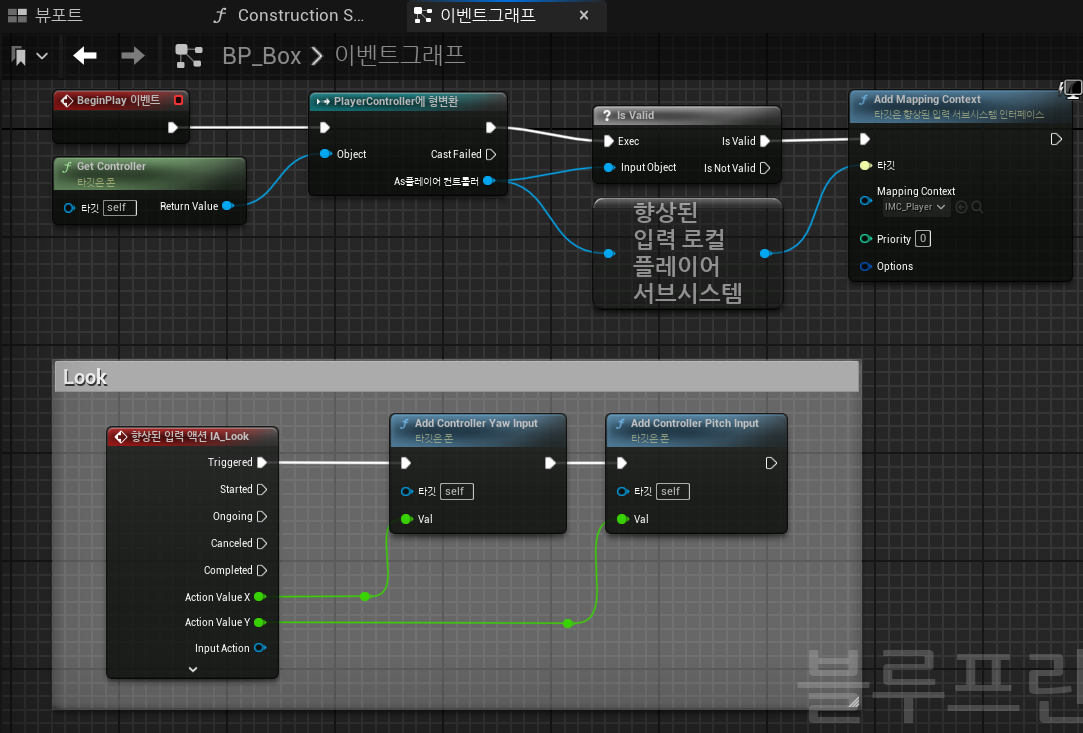Viewport: 1083px width, 733px height.
Task: Open the bookmarks dropdown chevron
Action: [41, 56]
